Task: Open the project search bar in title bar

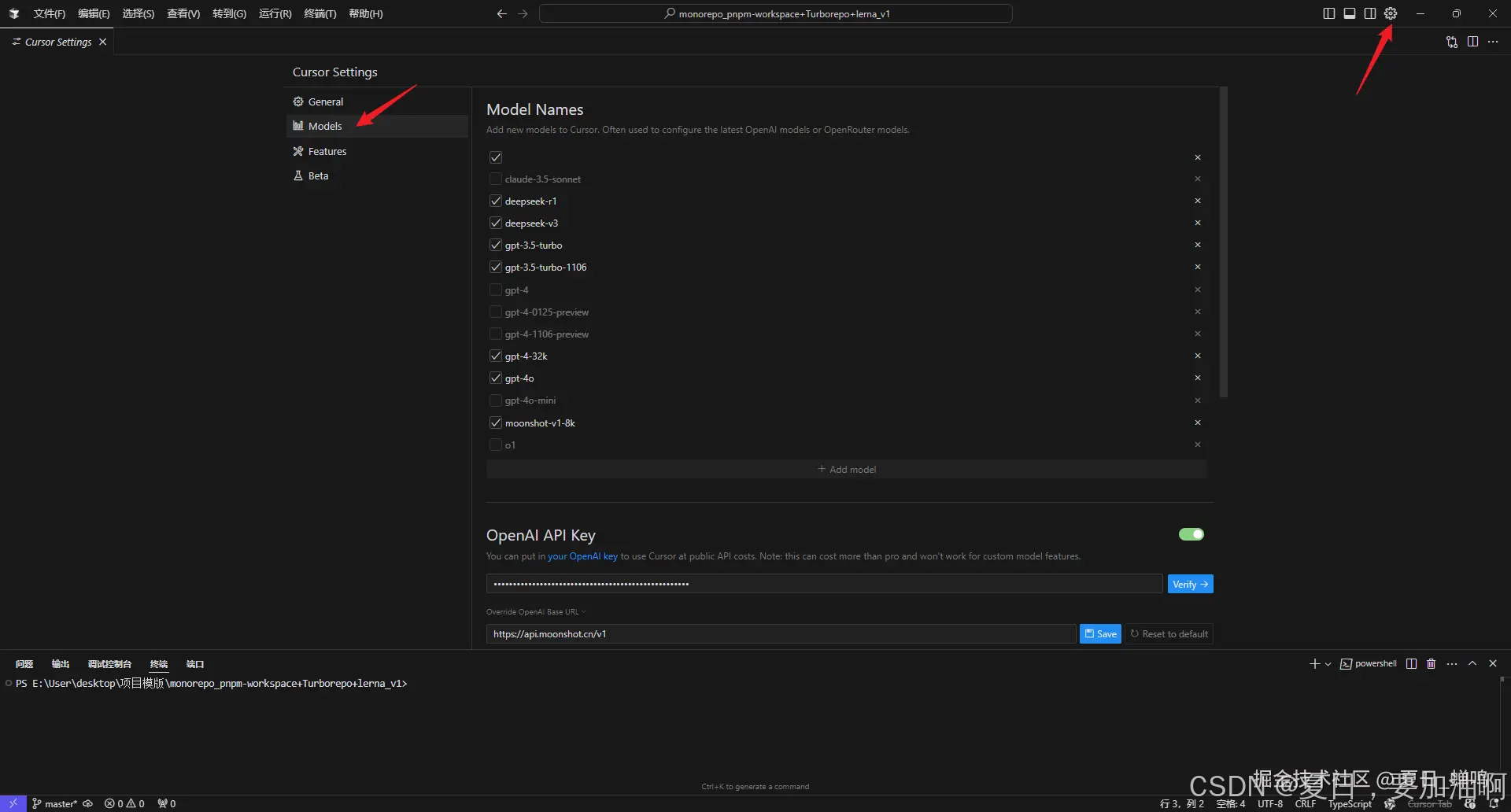Action: (776, 13)
